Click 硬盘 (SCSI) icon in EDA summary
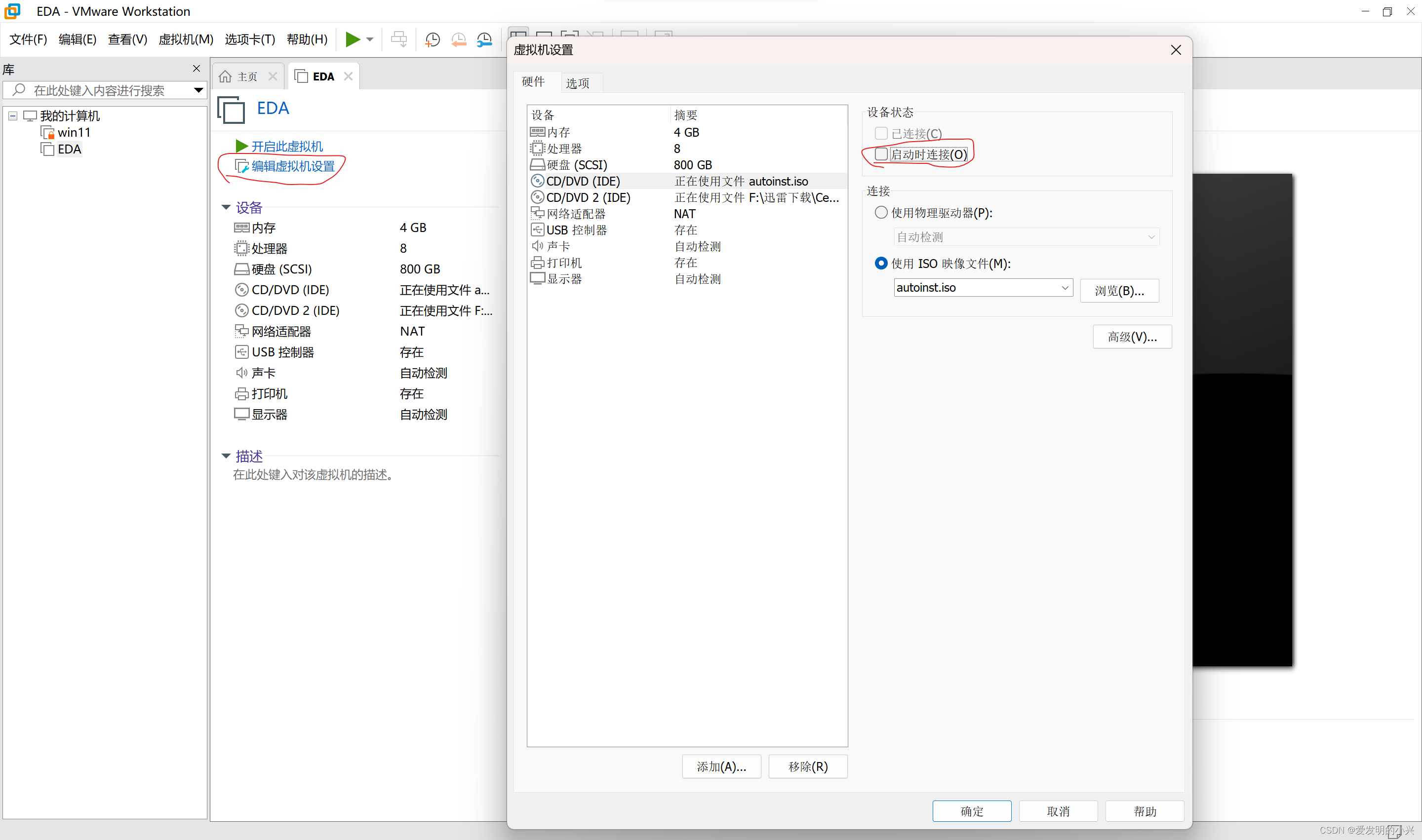The image size is (1422, 840). point(241,269)
